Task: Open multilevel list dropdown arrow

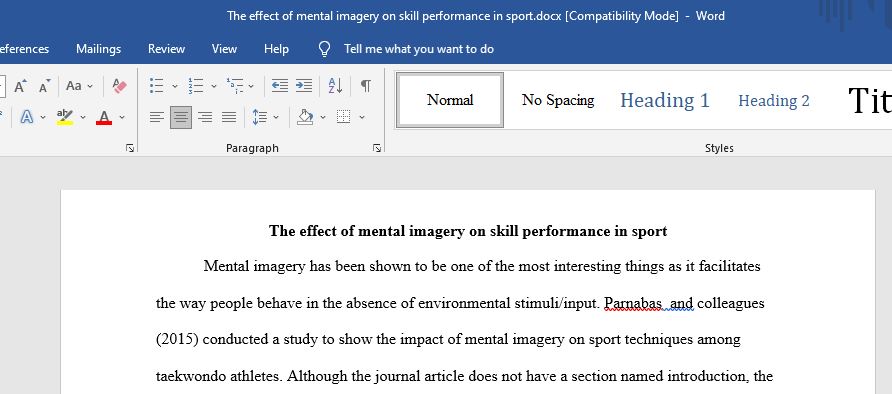Action: coord(251,86)
